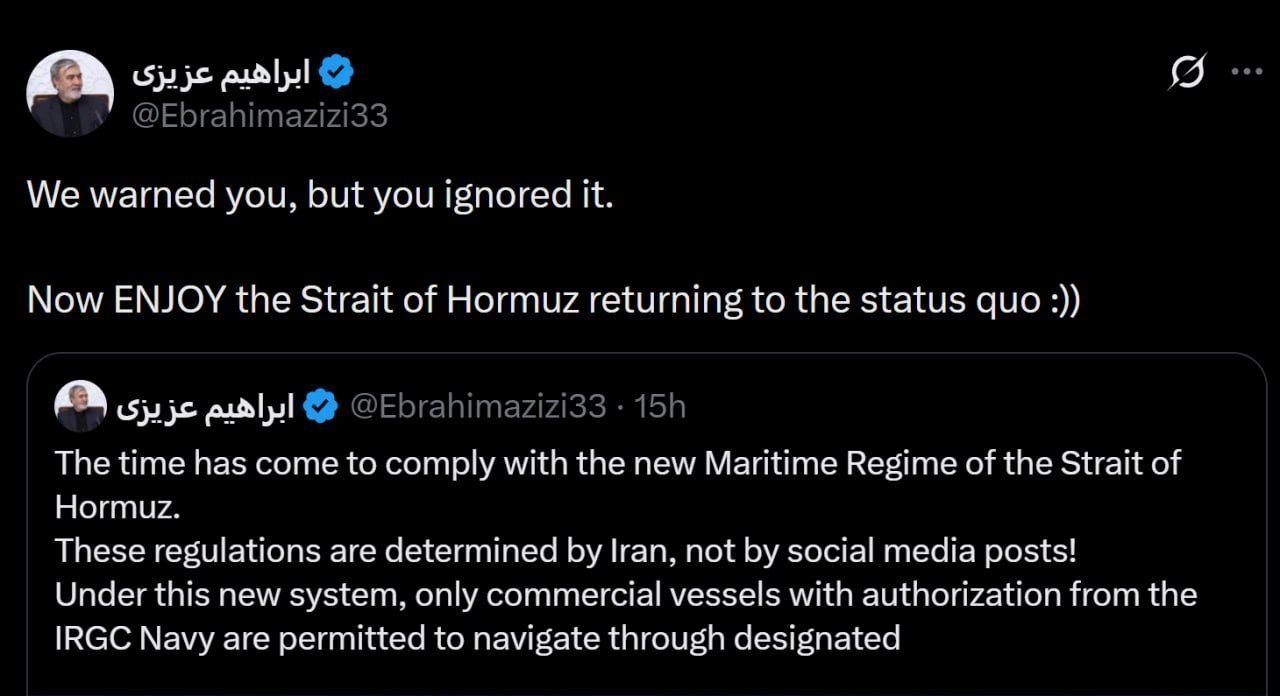Click quoted line starting "Under this new system"
This screenshot has width=1280, height=696.
pyautogui.click(x=625, y=594)
